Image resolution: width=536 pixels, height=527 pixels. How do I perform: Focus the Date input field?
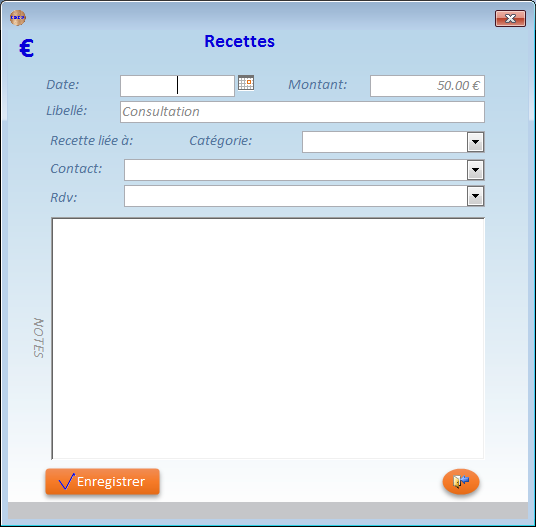pos(177,86)
